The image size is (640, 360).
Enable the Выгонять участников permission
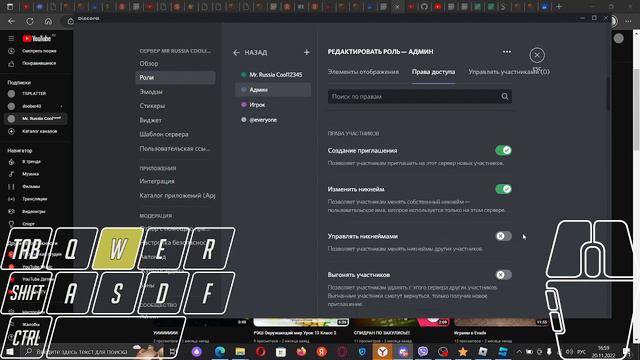click(503, 275)
